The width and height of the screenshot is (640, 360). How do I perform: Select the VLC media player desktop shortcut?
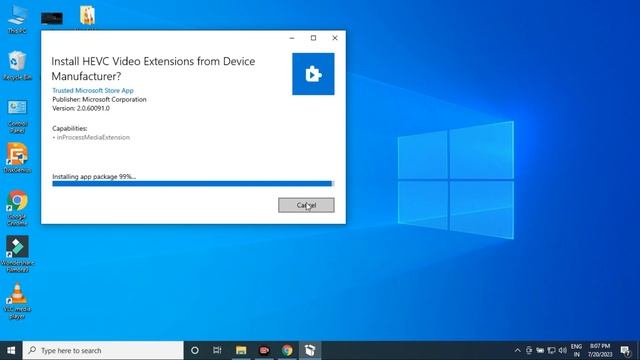tap(18, 301)
